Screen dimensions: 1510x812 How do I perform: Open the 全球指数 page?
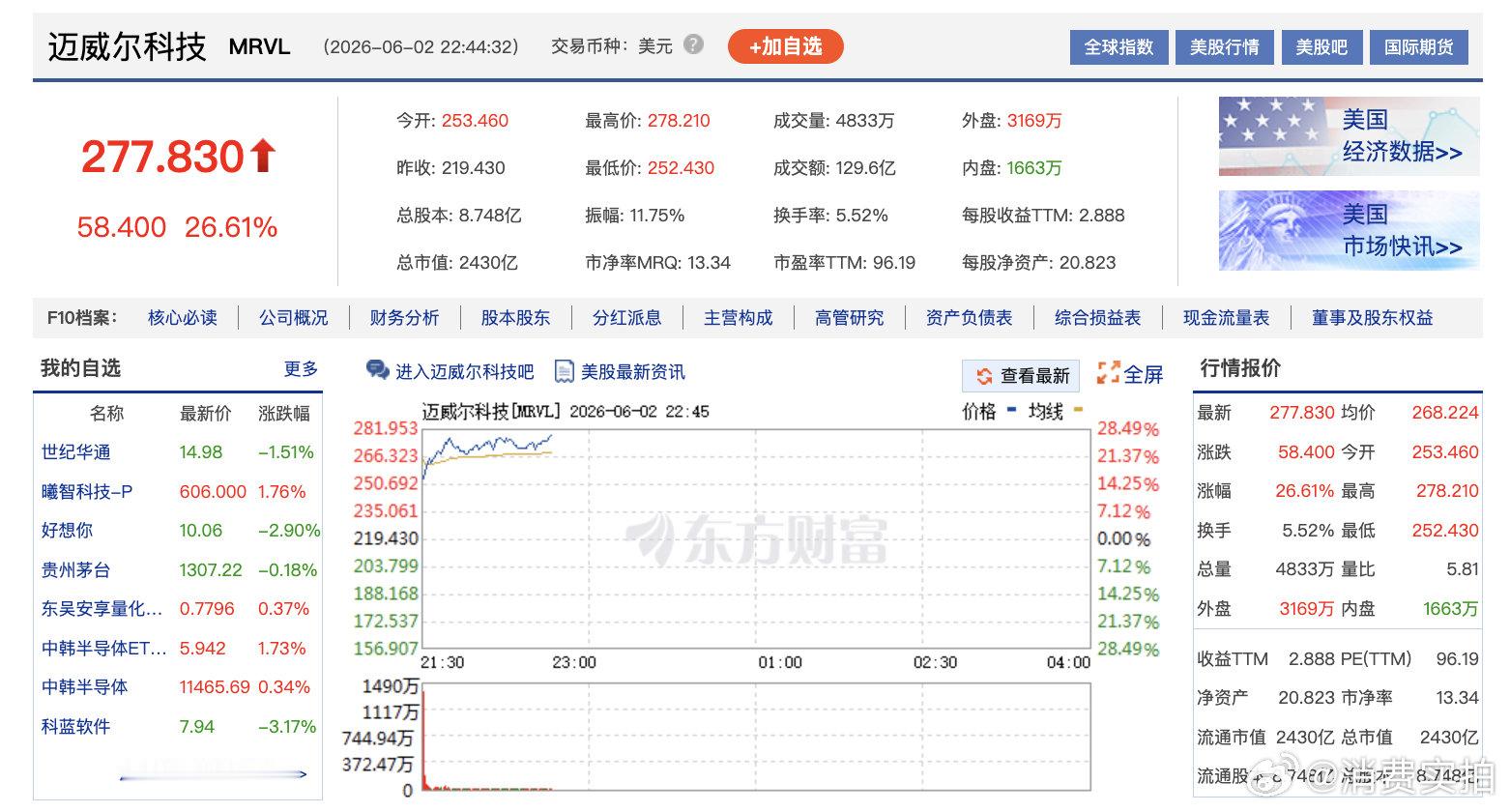(1118, 47)
